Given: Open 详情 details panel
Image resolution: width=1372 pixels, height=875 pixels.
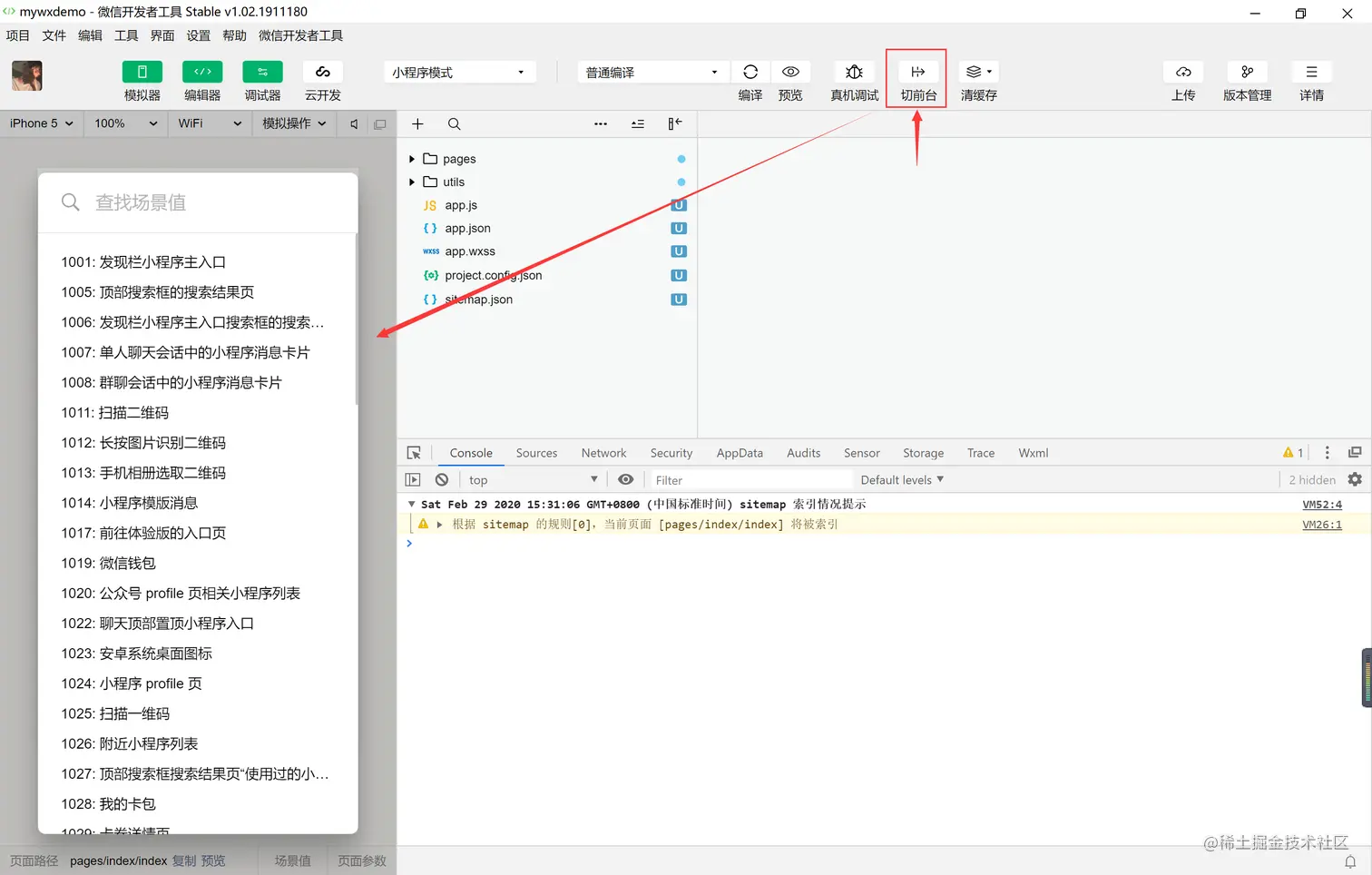Looking at the screenshot, I should 1311,72.
